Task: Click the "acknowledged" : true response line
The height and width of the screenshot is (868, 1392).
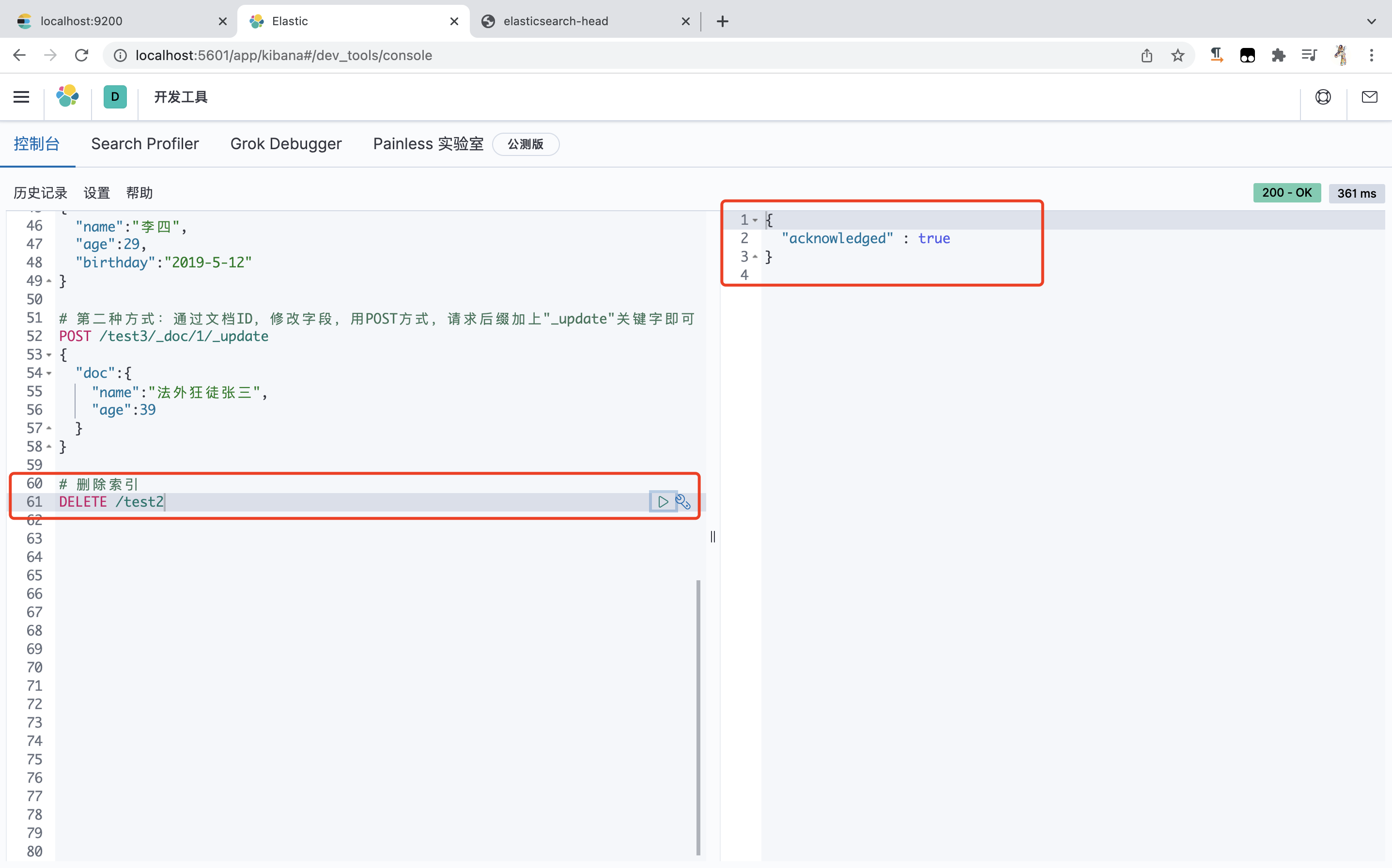Action: point(866,238)
